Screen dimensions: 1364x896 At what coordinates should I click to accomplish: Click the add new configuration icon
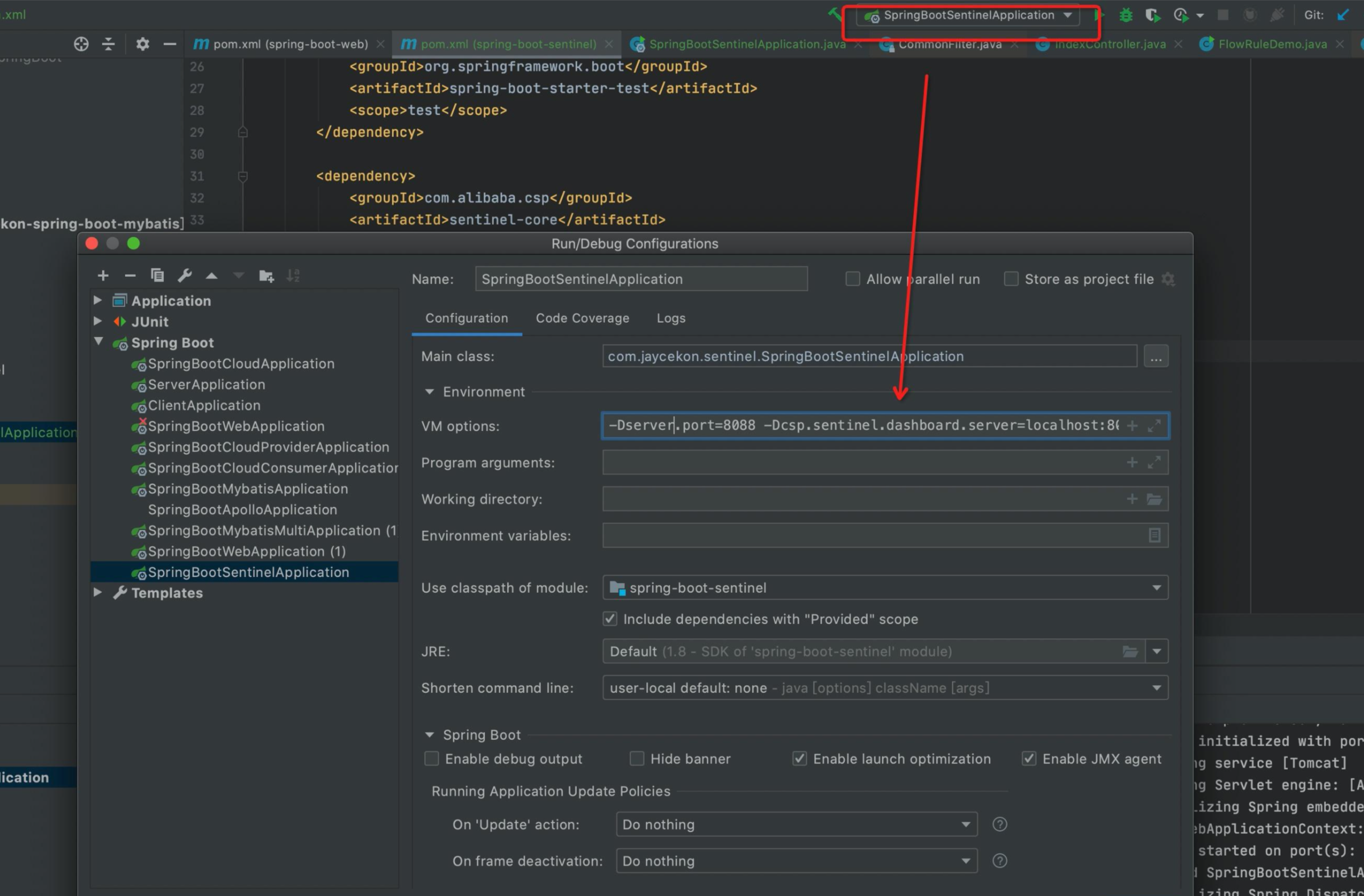coord(103,275)
